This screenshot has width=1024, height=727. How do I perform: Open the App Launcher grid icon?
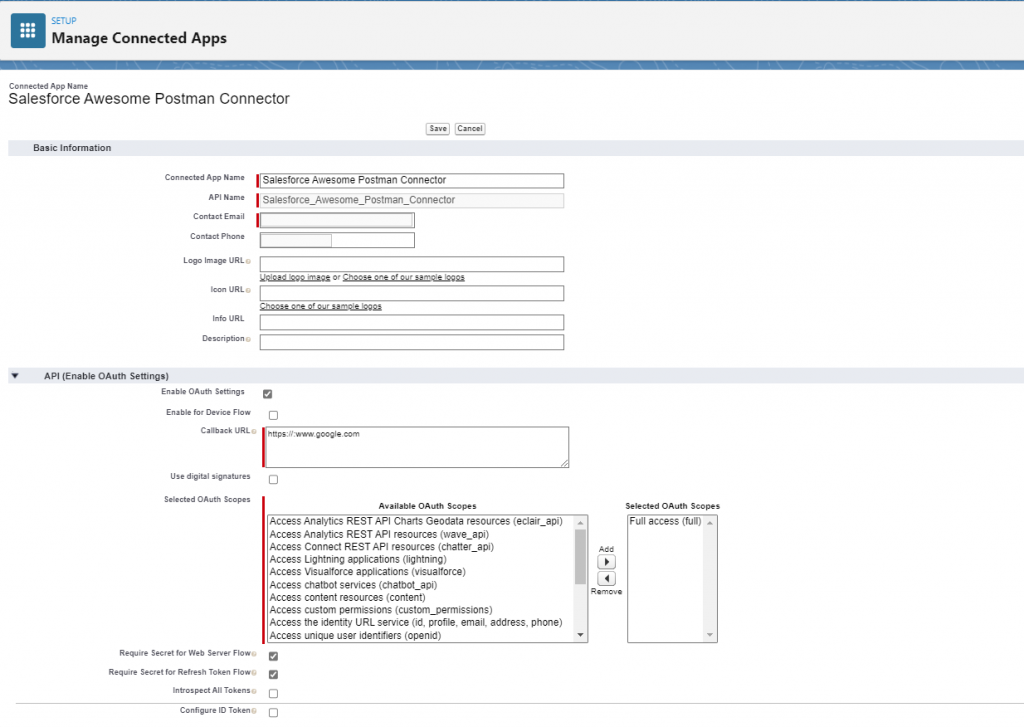tap(28, 31)
